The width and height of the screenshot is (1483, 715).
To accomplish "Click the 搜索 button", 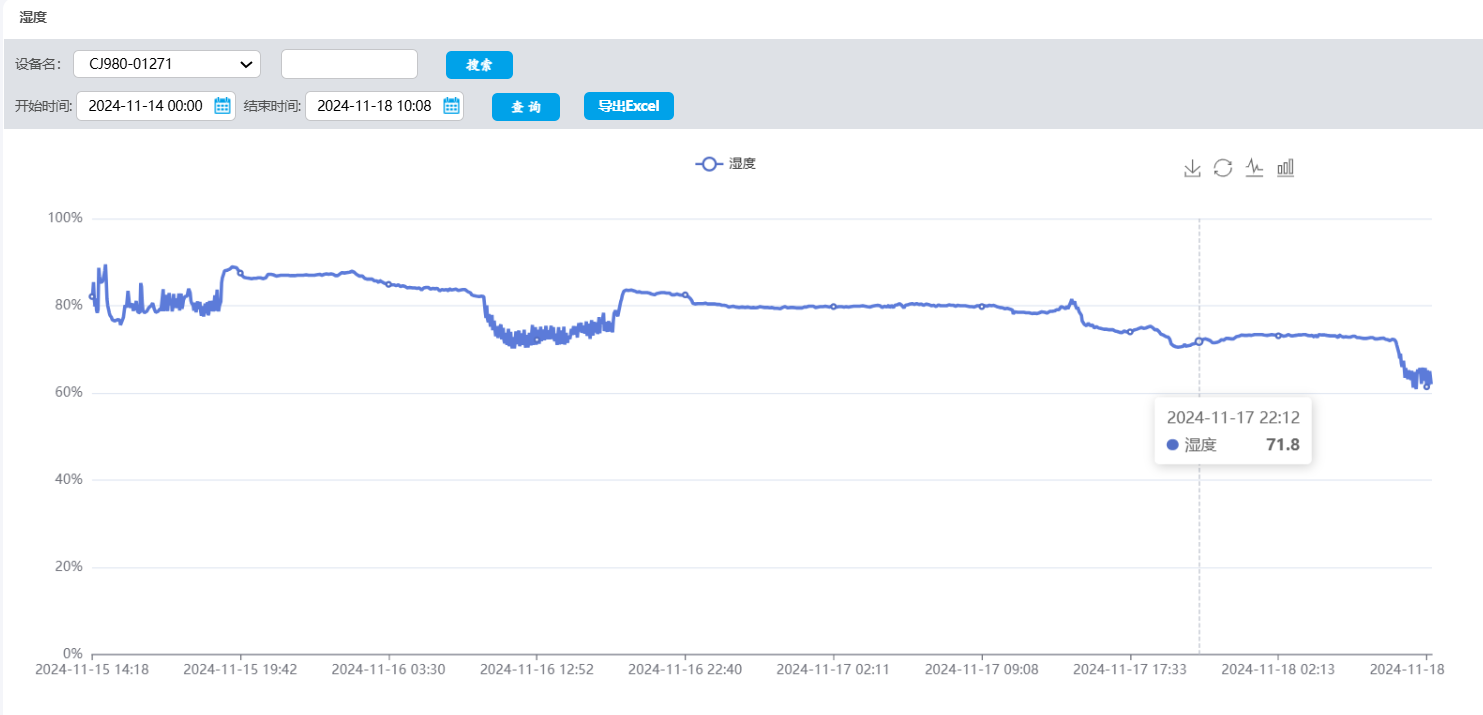I will point(479,65).
